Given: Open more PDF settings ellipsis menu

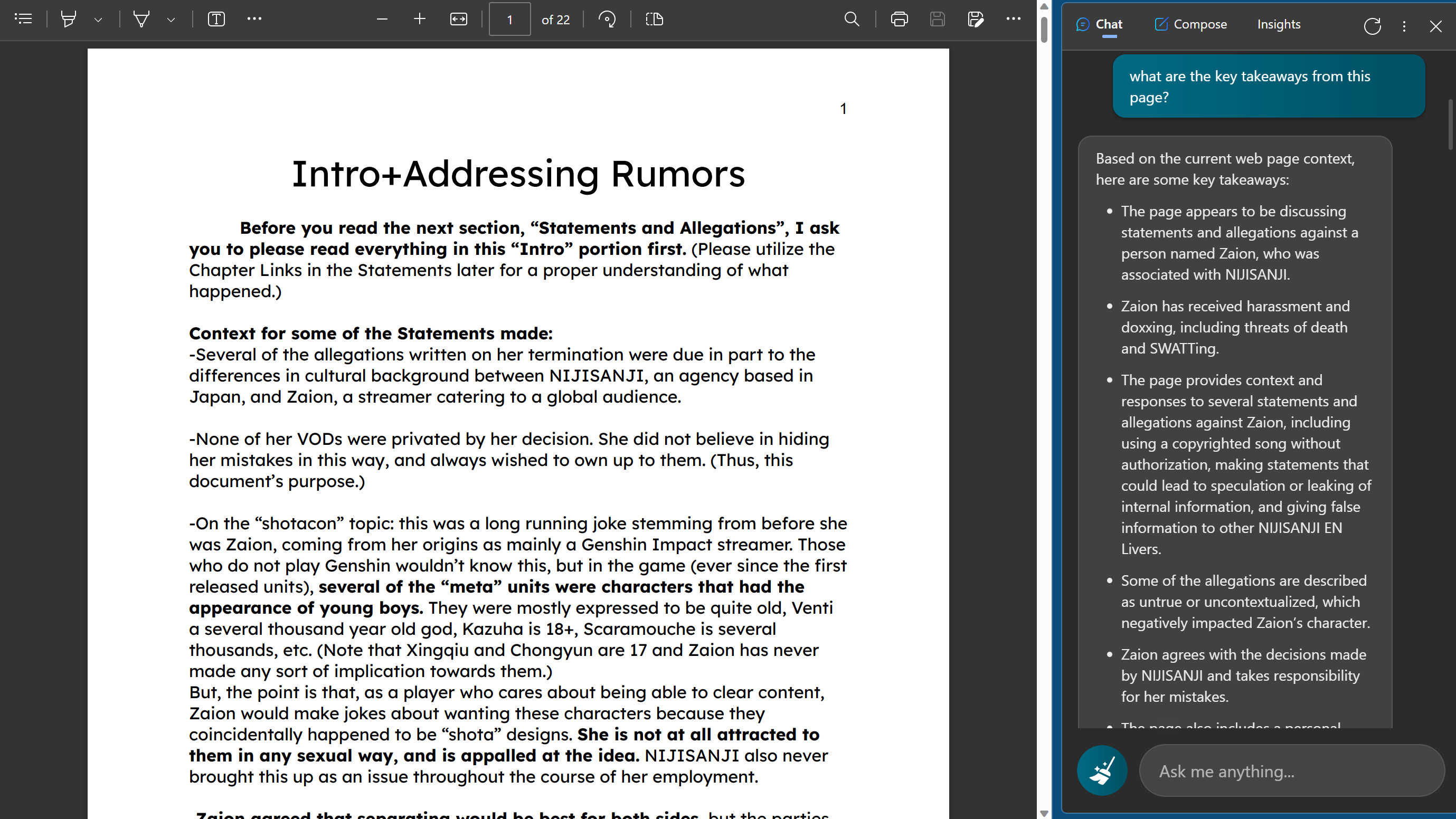Looking at the screenshot, I should tap(1014, 19).
